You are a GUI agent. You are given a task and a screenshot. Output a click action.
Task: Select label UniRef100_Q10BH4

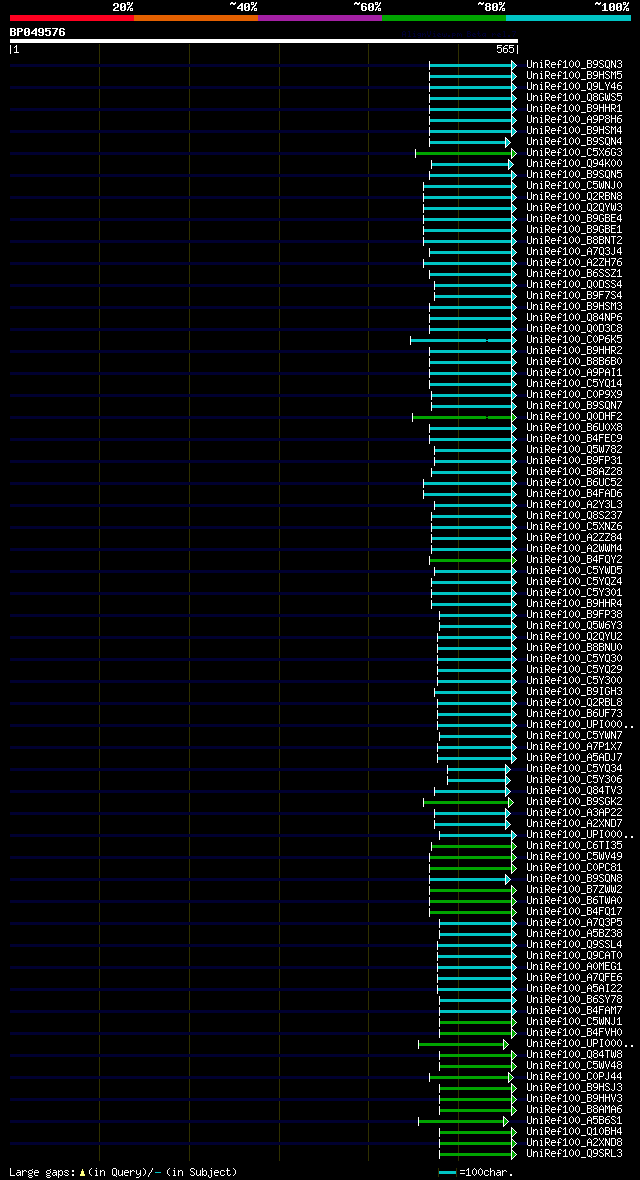574,1132
